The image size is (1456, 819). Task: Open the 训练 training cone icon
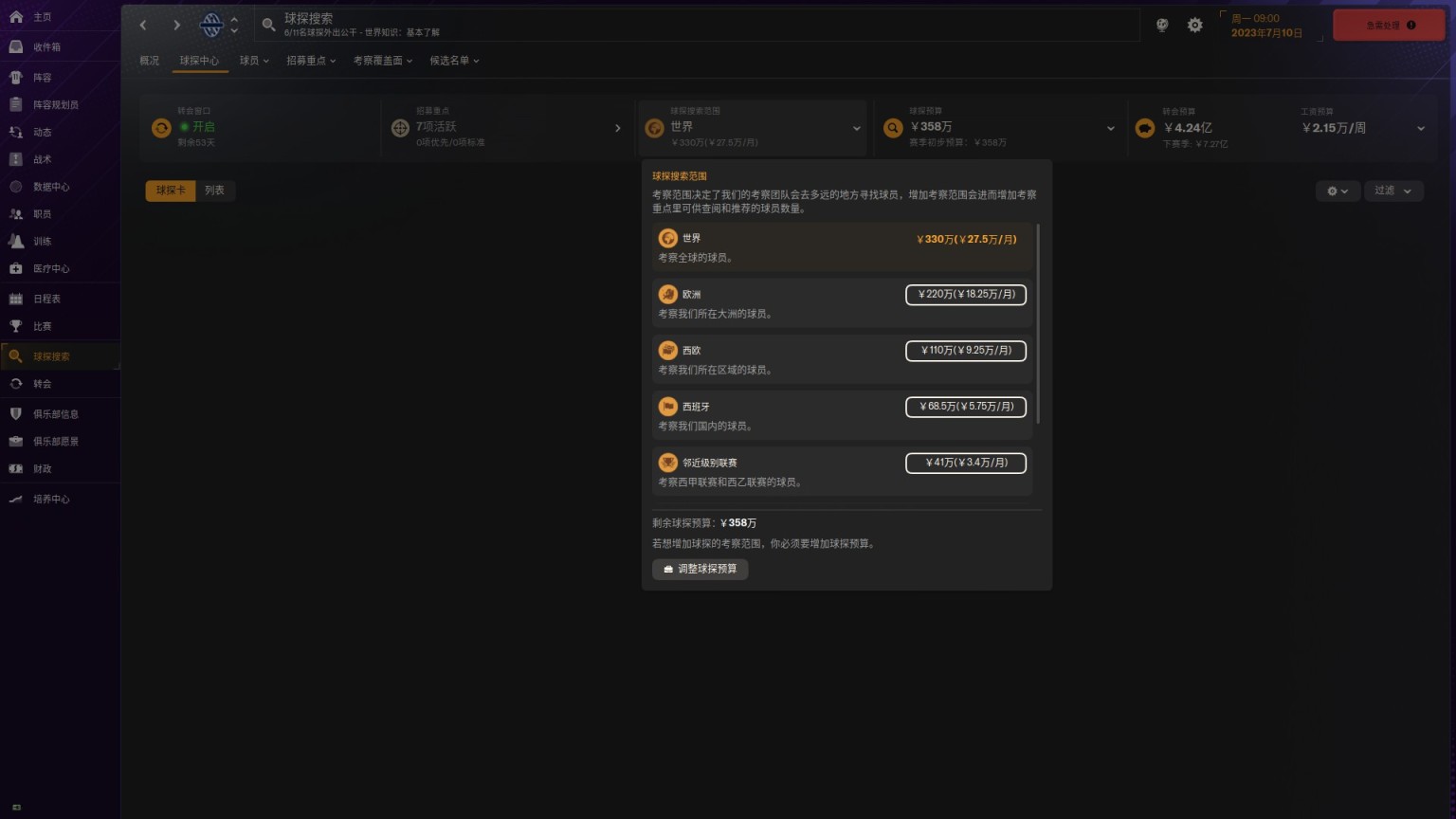click(15, 241)
